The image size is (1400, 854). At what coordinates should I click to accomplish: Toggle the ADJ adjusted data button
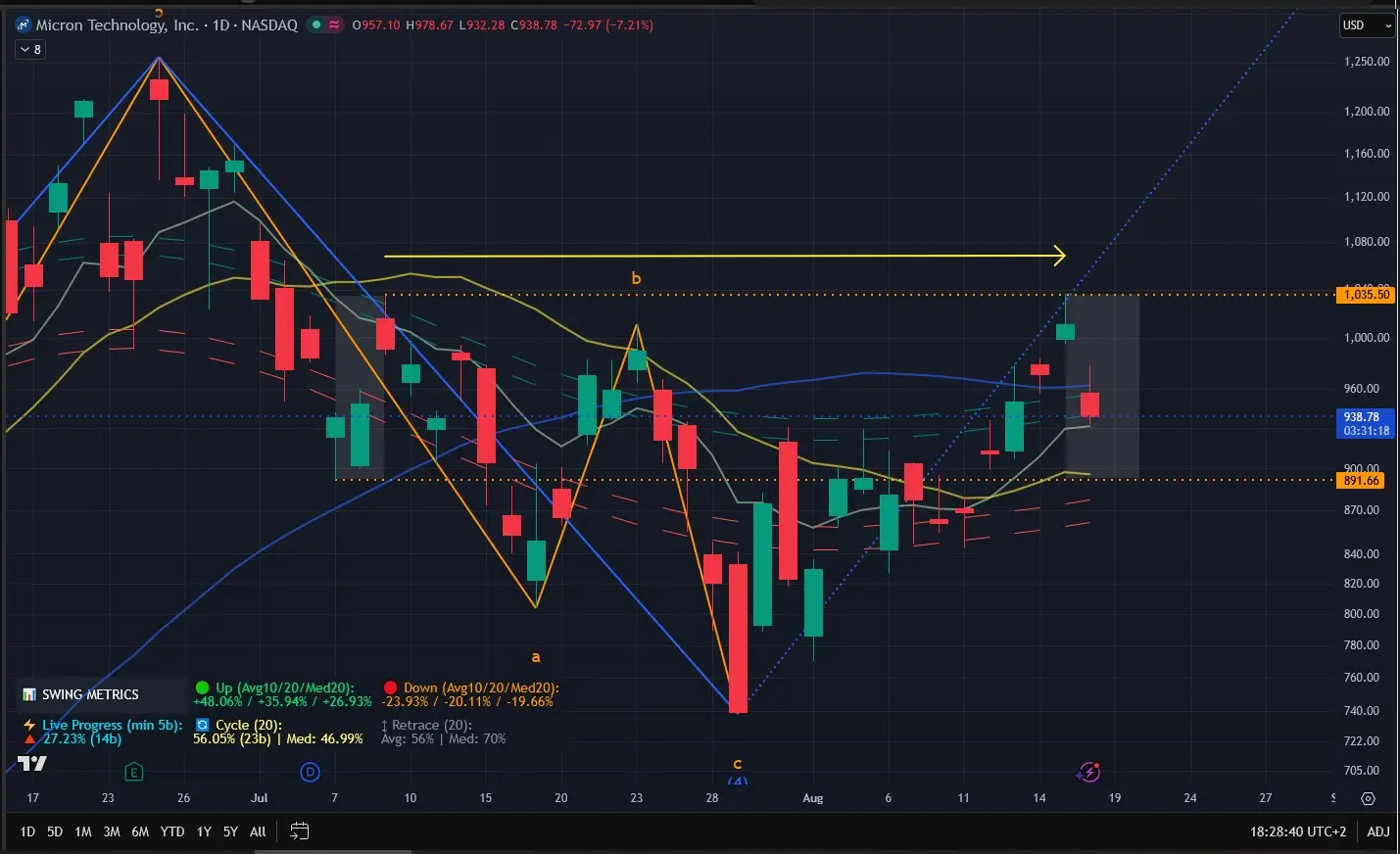tap(1378, 831)
